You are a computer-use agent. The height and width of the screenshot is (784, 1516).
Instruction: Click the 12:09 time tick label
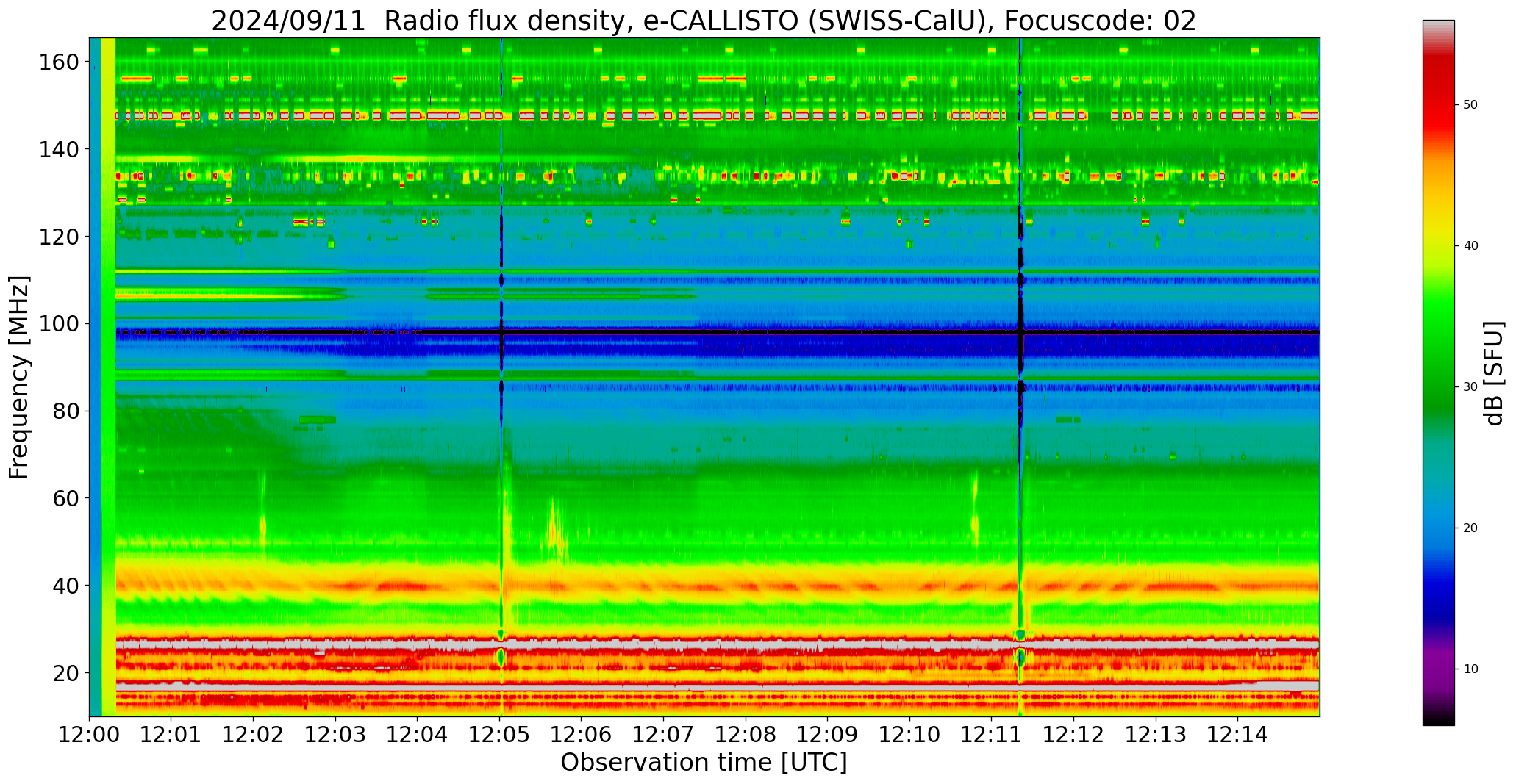click(828, 734)
